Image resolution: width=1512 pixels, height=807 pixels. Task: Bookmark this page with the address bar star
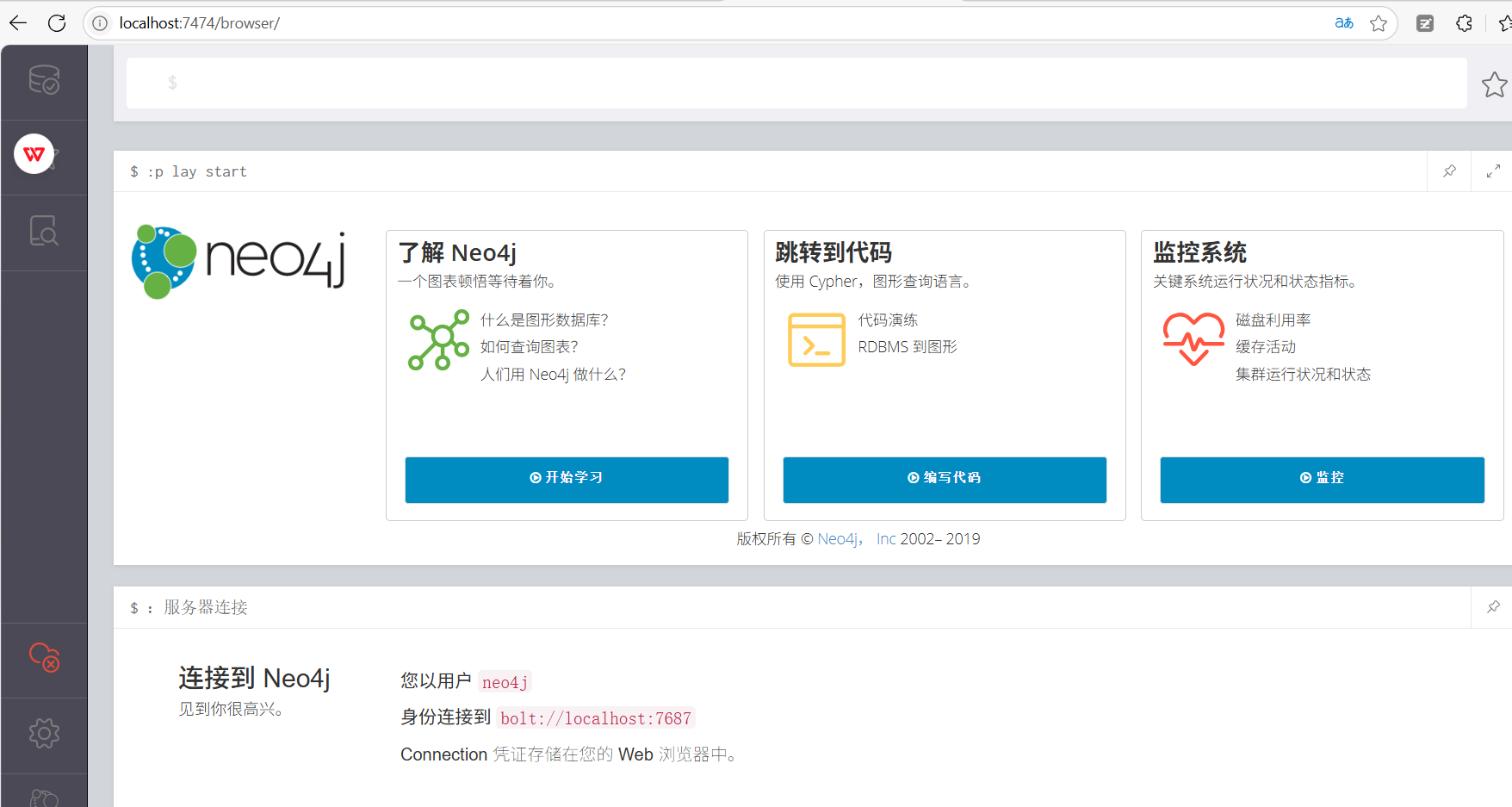pos(1379,23)
